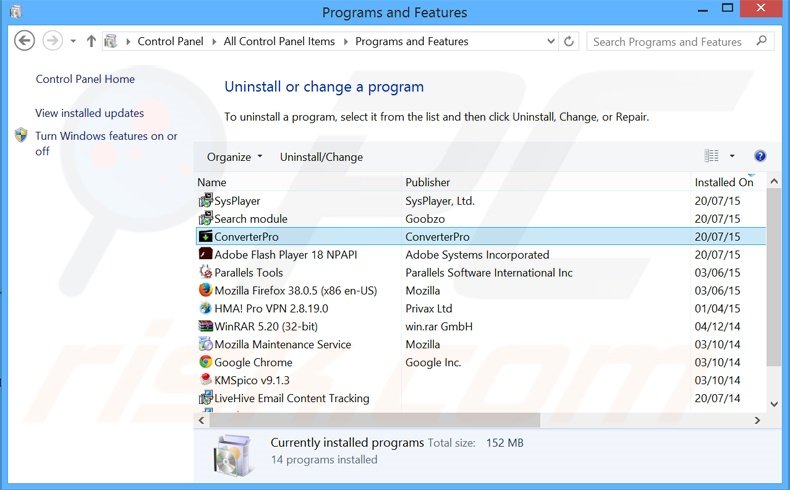Viewport: 790px width, 490px height.
Task: Click the Windows features shield icon
Action: (x=21, y=135)
